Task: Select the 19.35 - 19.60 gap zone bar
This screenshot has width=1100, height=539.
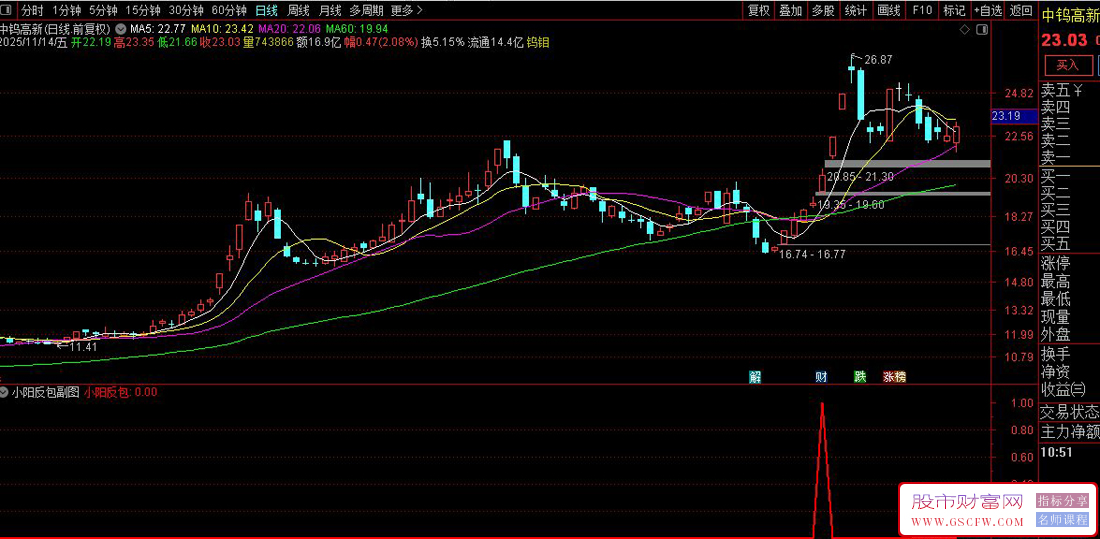Action: pos(903,192)
